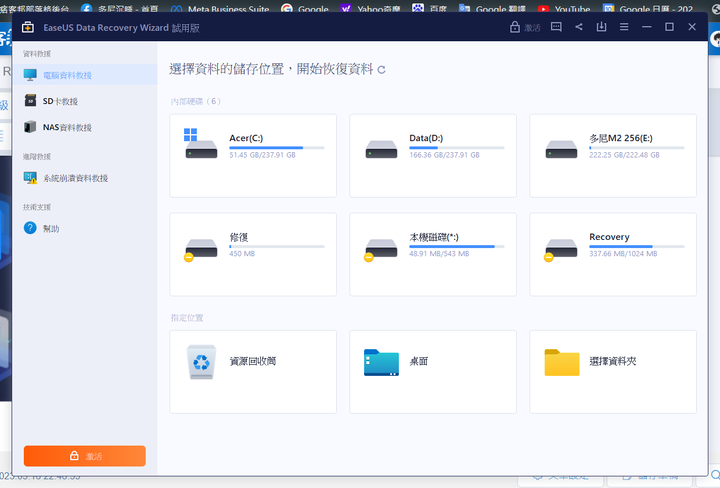Click the Recovery partition drive icon
This screenshot has height=488, width=720.
pyautogui.click(x=561, y=250)
